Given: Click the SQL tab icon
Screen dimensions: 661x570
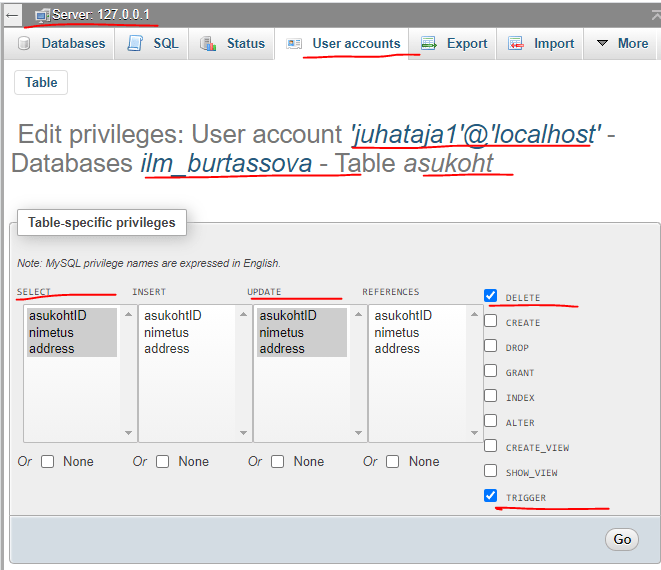Looking at the screenshot, I should [x=138, y=44].
